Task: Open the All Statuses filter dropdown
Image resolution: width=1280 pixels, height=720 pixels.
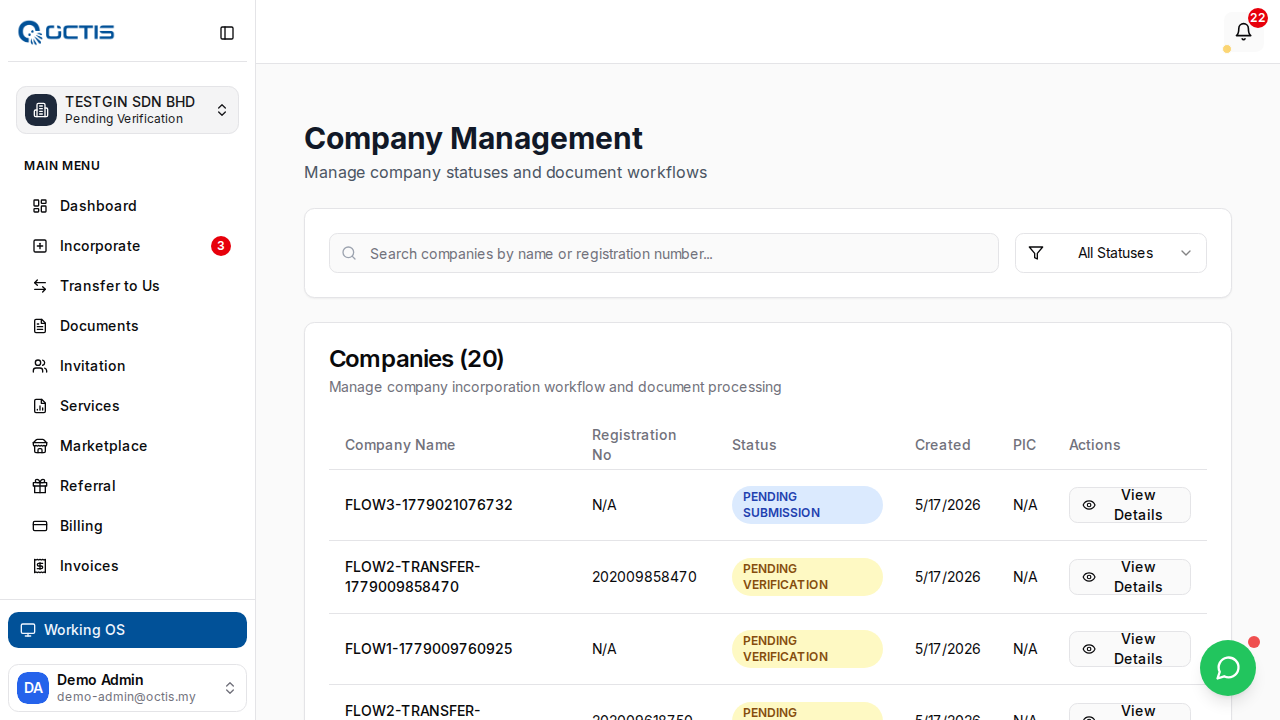Action: click(1111, 253)
